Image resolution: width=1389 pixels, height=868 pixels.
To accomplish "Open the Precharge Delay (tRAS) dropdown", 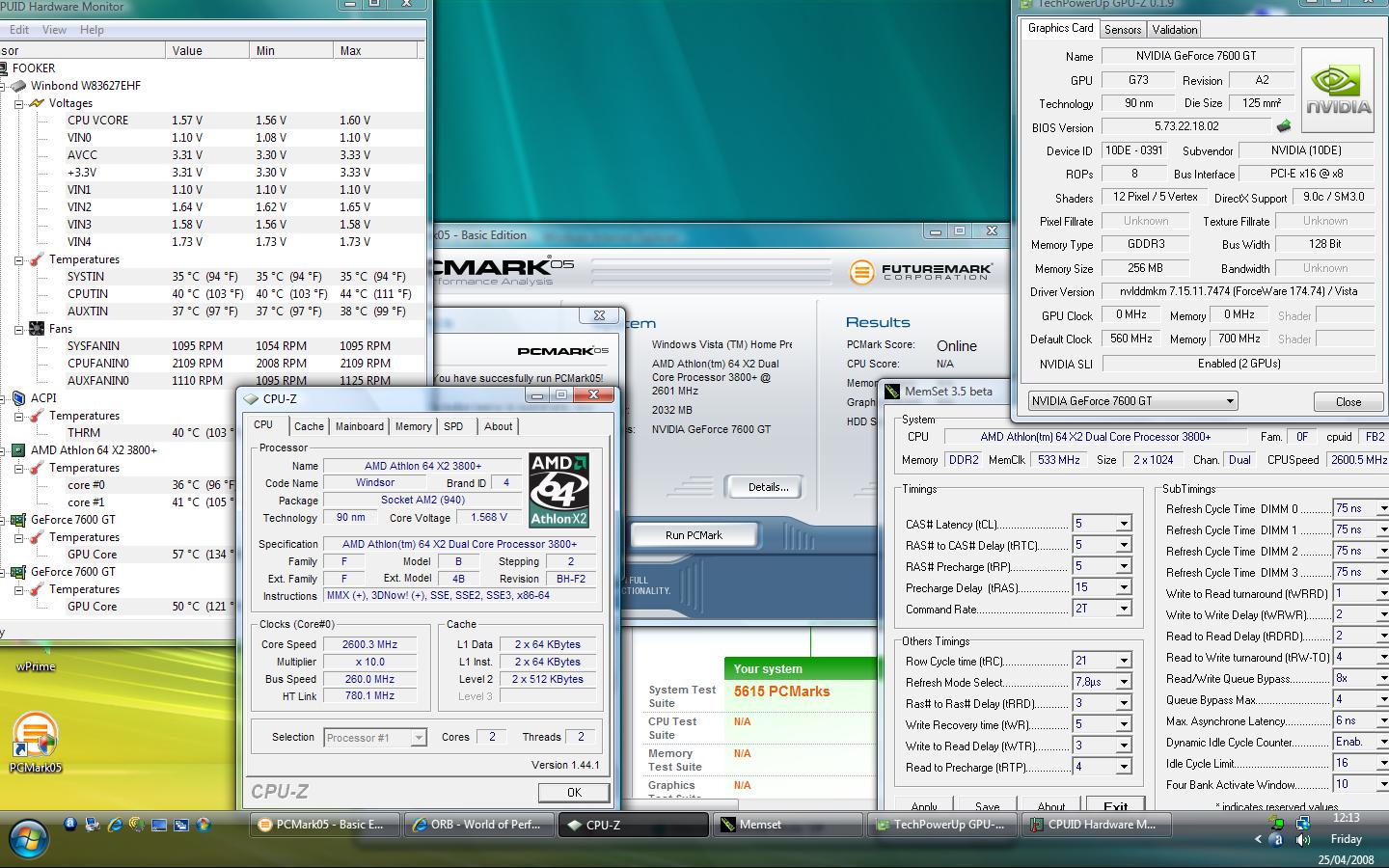I will [x=1124, y=587].
